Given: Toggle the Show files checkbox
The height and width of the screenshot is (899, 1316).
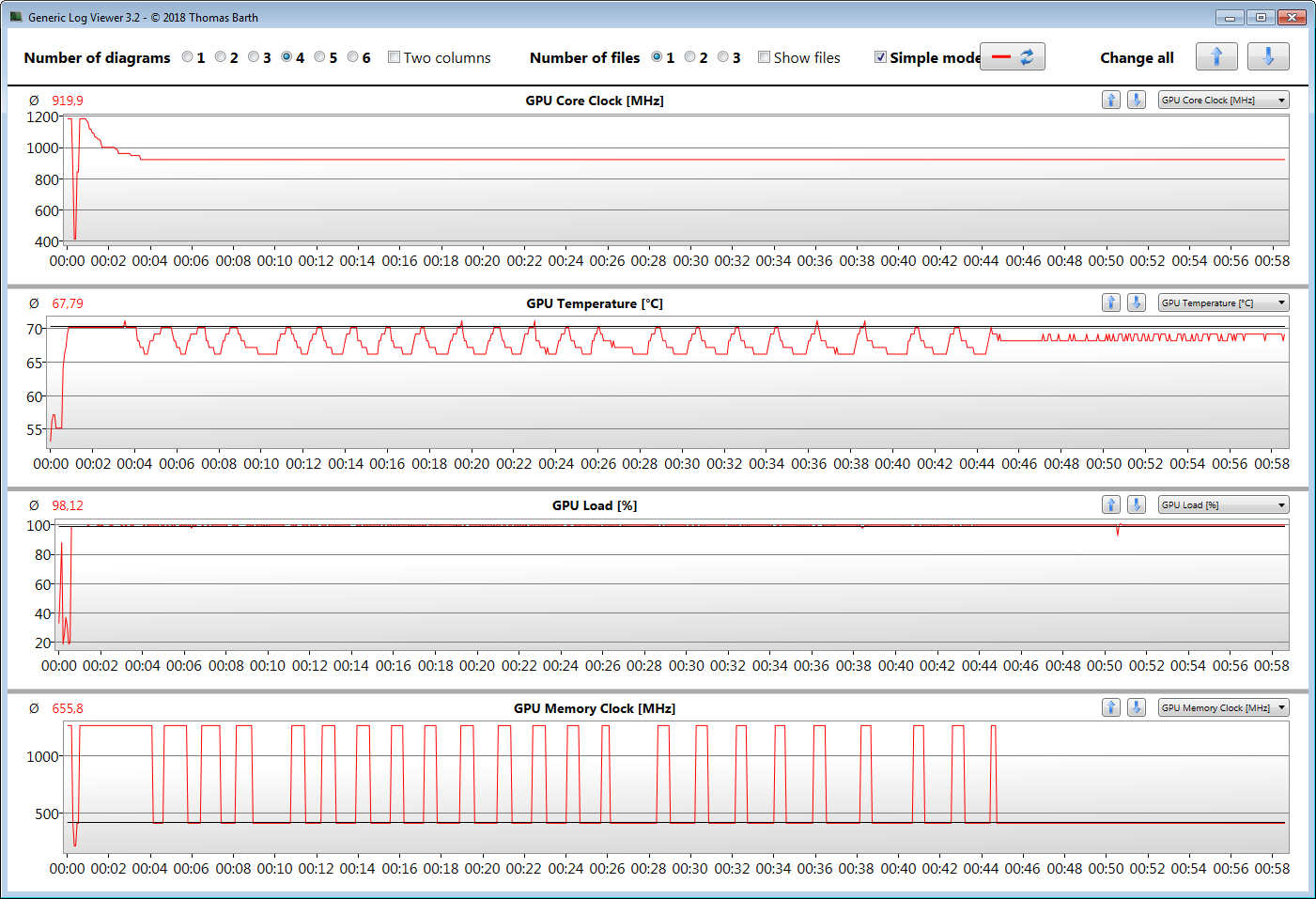Looking at the screenshot, I should tap(765, 57).
